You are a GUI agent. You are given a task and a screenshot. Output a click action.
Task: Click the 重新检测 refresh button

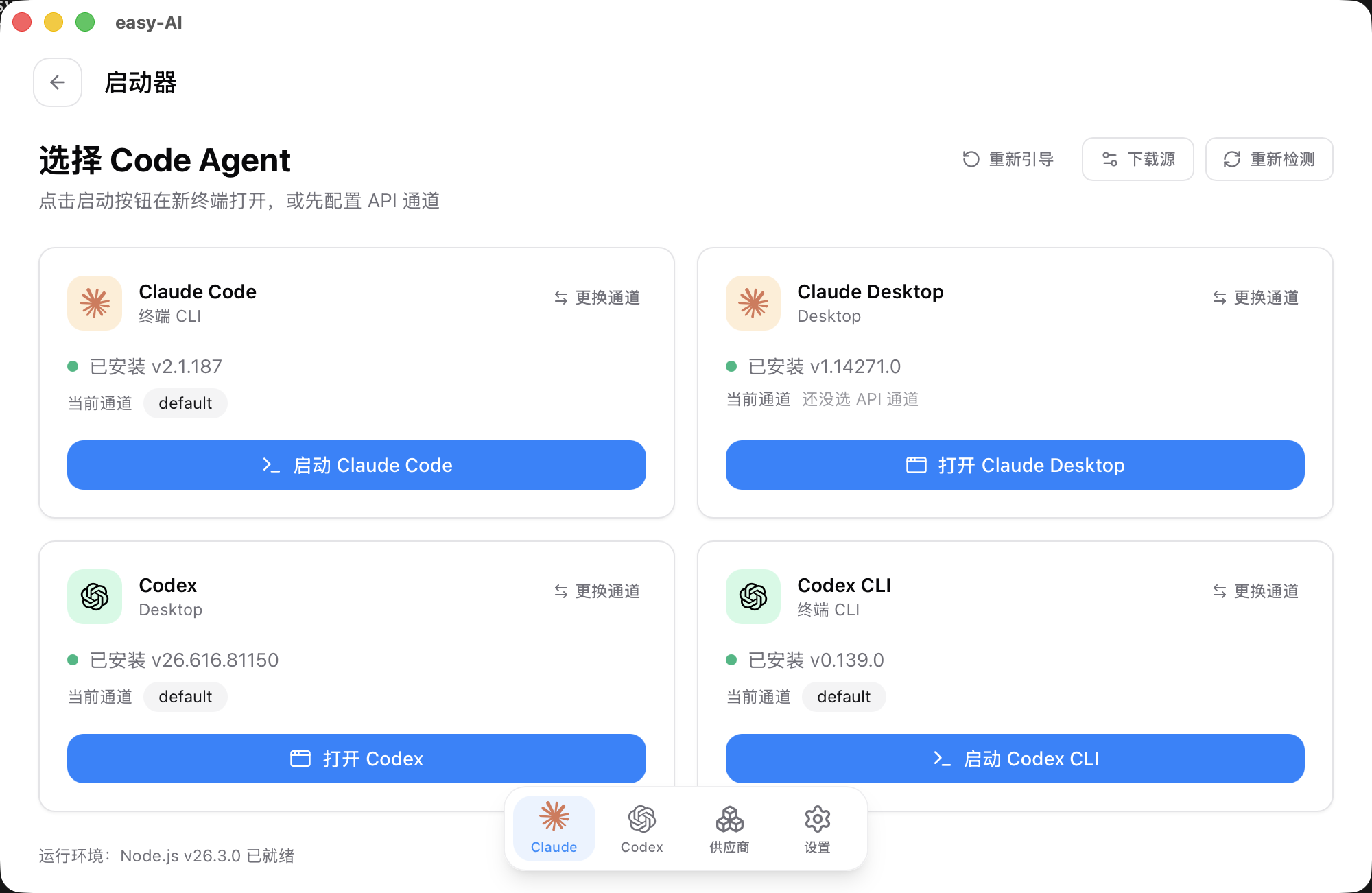coord(1269,159)
